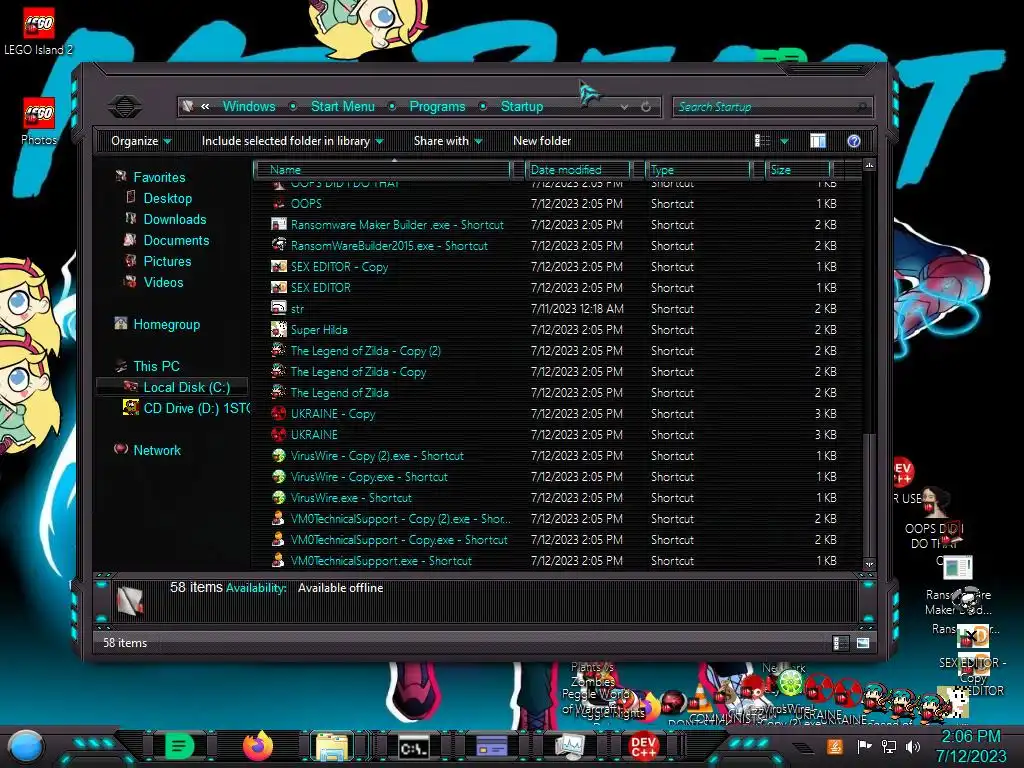1024x768 pixels.
Task: Click the Start Menu breadcrumb segment
Action: click(x=343, y=106)
